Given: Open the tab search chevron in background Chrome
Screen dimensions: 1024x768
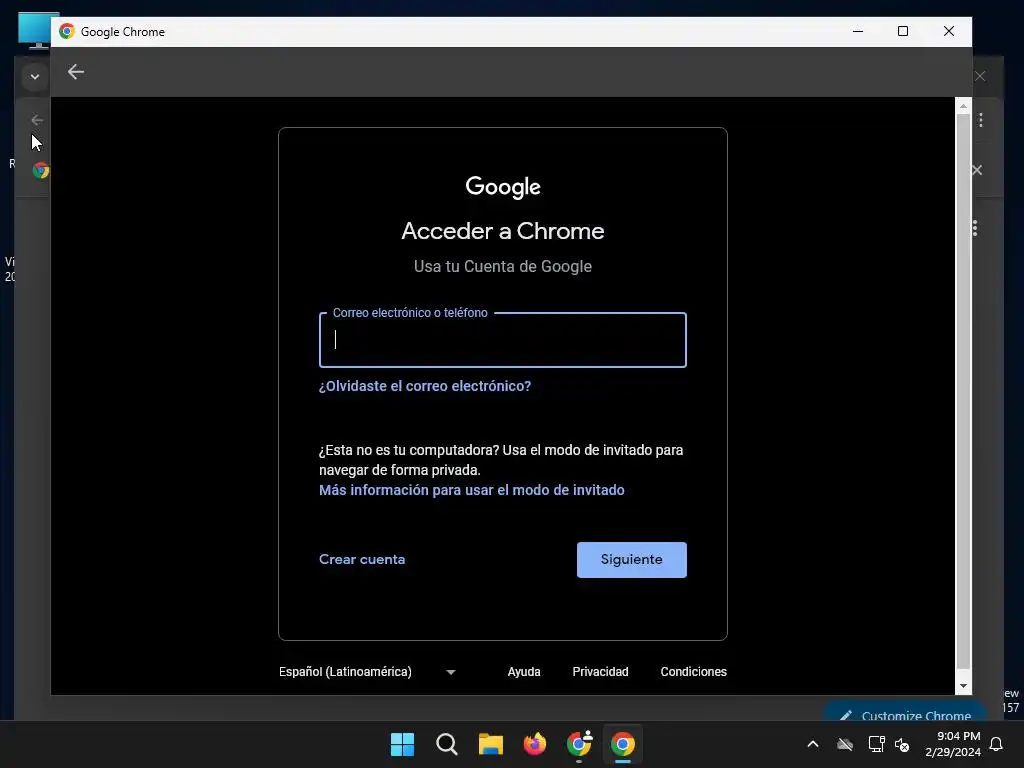Looking at the screenshot, I should click(x=35, y=76).
